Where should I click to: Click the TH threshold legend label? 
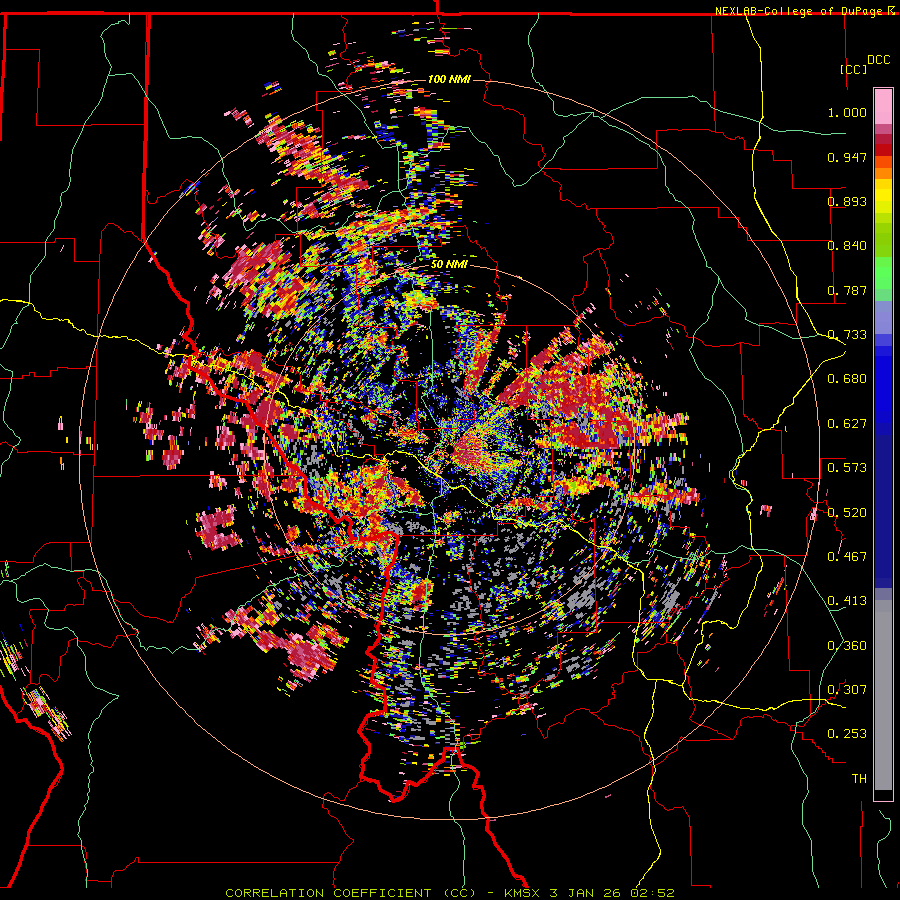859,779
